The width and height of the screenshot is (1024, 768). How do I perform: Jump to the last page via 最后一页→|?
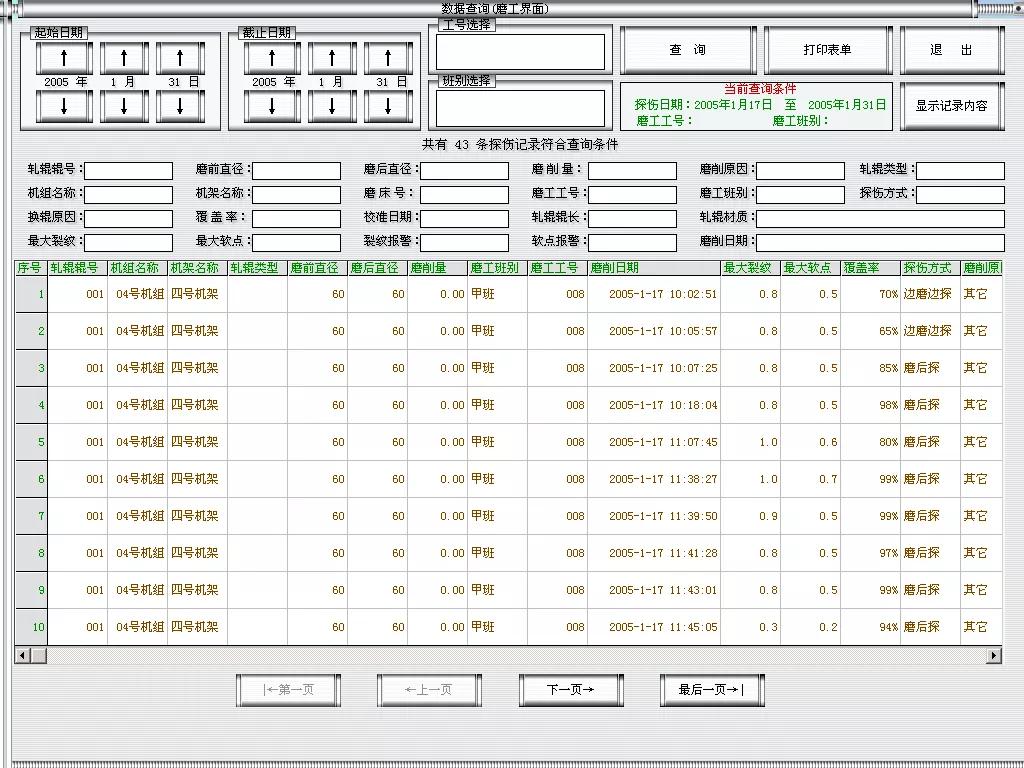[x=711, y=689]
